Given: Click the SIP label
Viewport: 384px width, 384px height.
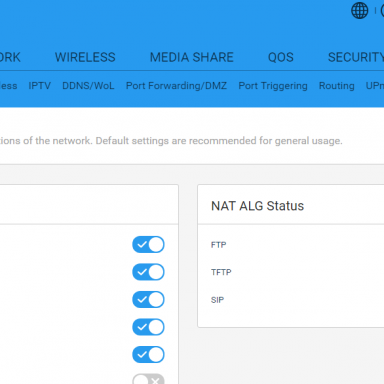Looking at the screenshot, I should [x=217, y=300].
